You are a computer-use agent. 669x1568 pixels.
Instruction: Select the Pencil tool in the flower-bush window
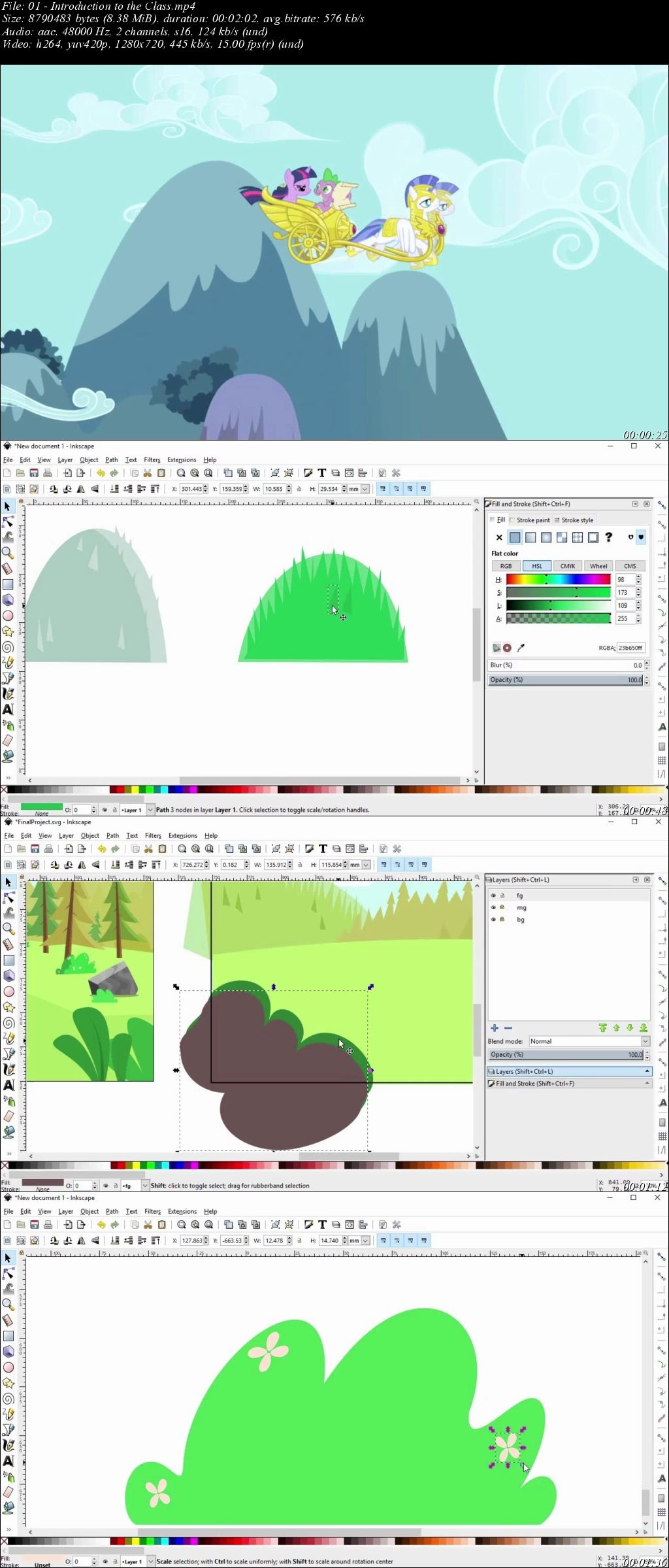[x=8, y=1414]
